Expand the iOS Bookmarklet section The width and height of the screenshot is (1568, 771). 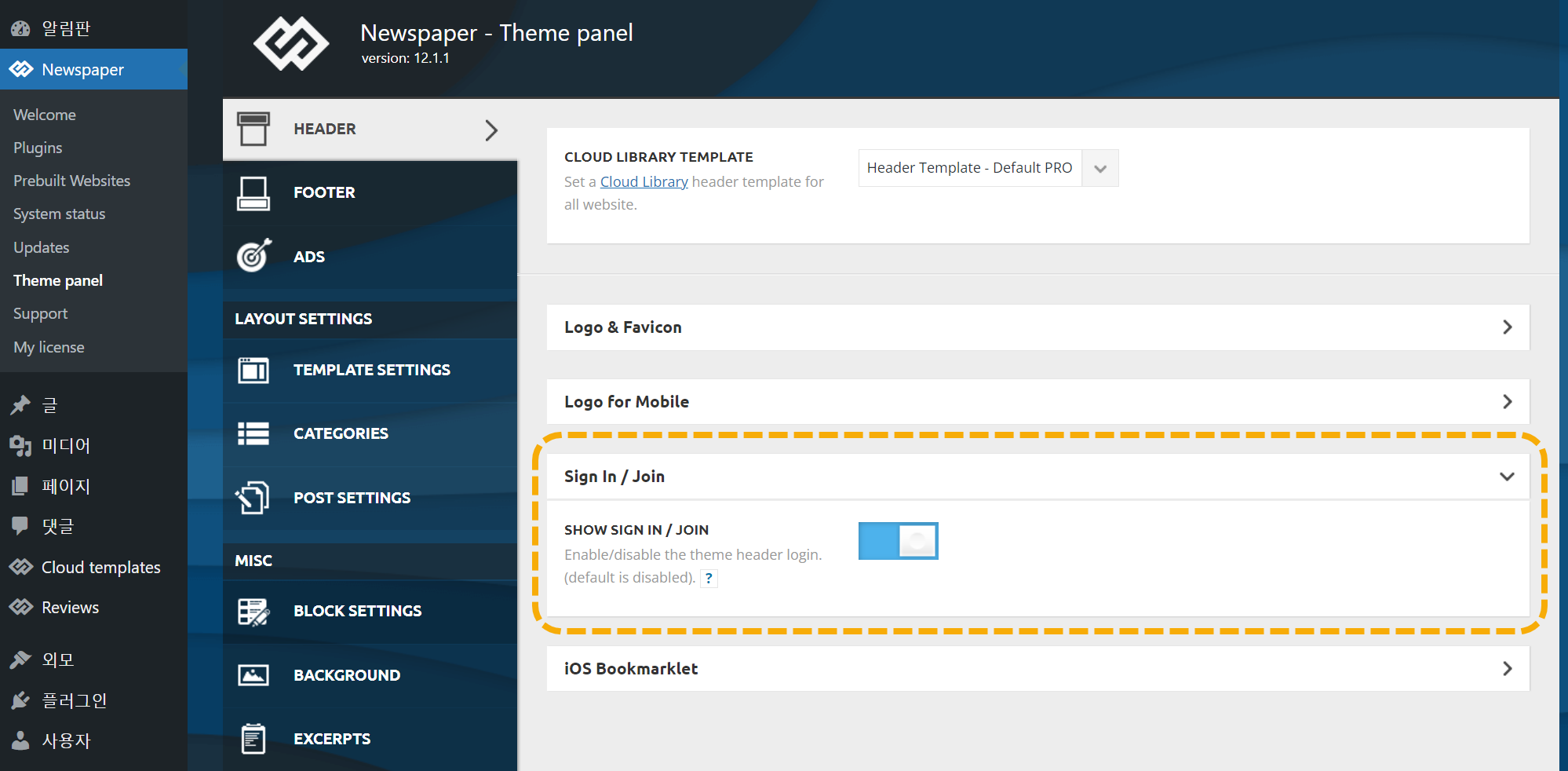tap(1037, 669)
